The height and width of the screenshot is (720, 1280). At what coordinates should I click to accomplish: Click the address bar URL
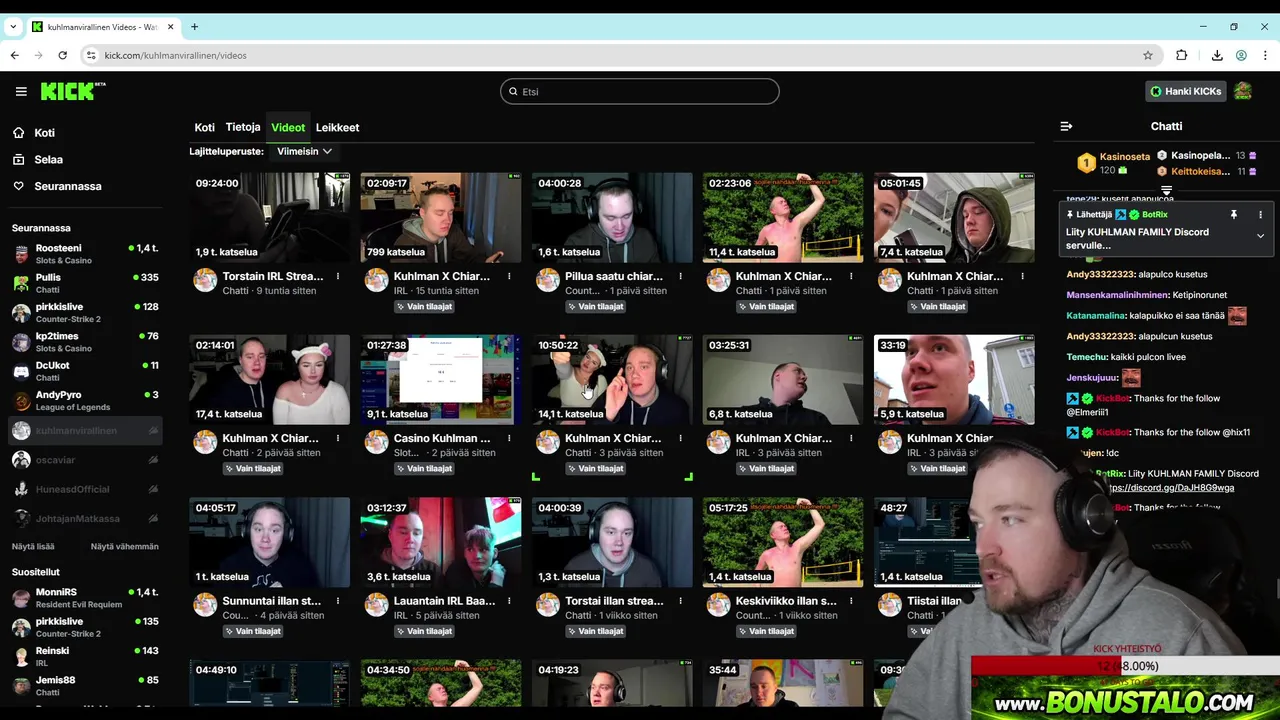(176, 55)
